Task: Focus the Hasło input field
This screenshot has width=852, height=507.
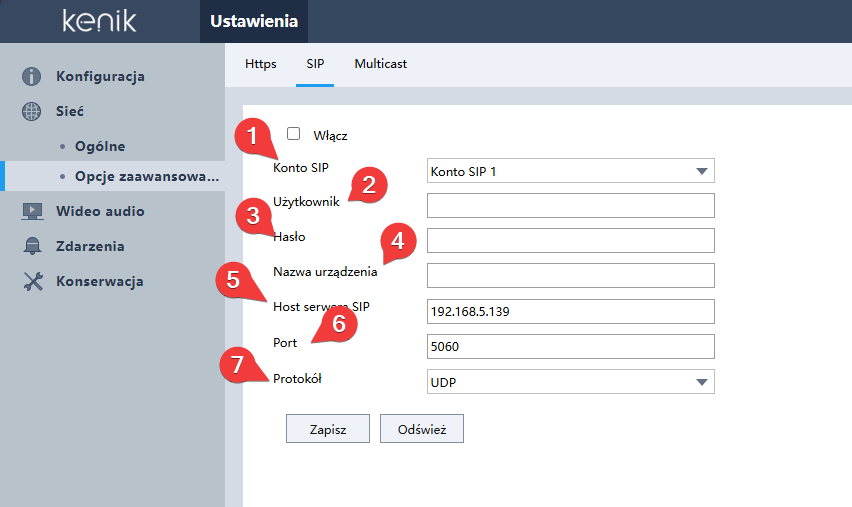Action: coord(571,241)
